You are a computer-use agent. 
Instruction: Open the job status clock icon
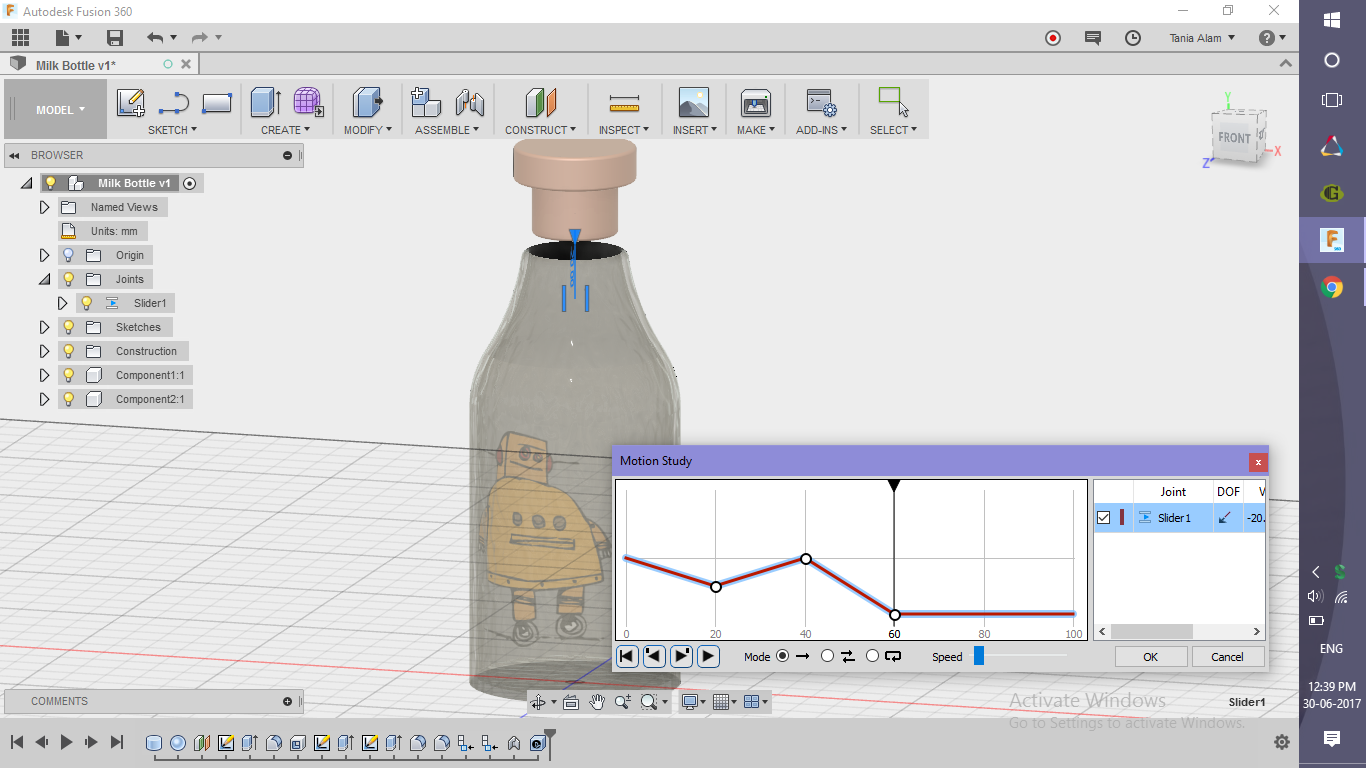point(1133,38)
